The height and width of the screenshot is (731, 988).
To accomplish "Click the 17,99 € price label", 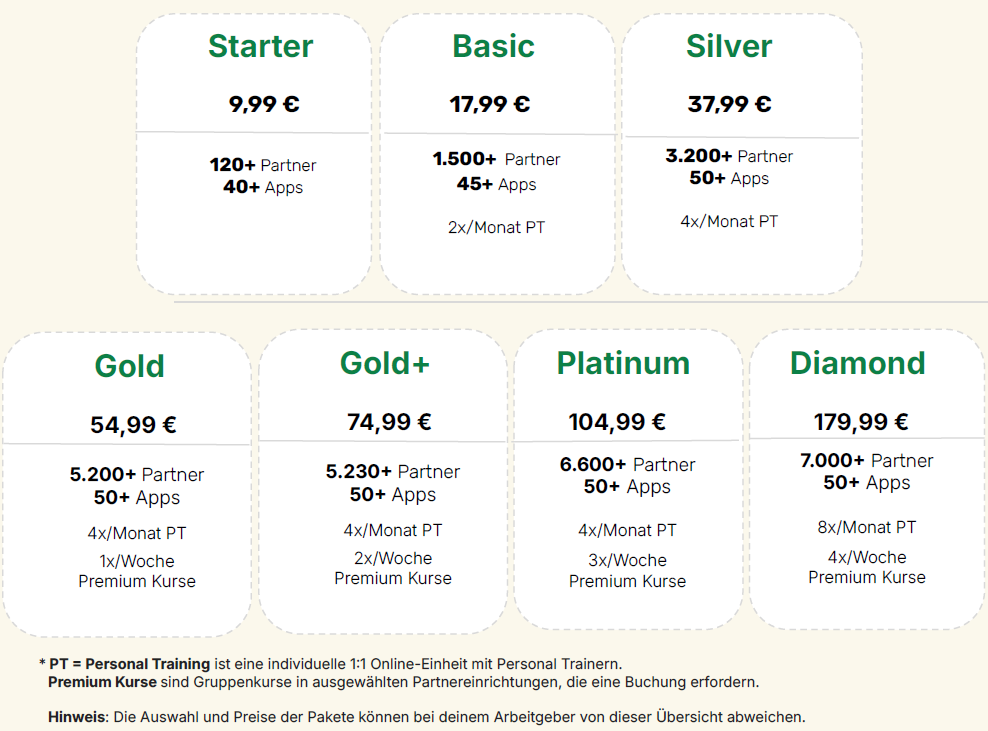I will click(x=489, y=104).
